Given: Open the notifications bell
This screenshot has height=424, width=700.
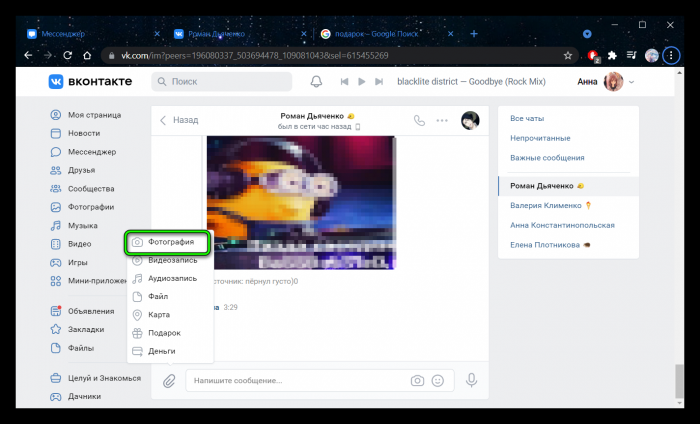Looking at the screenshot, I should [317, 82].
